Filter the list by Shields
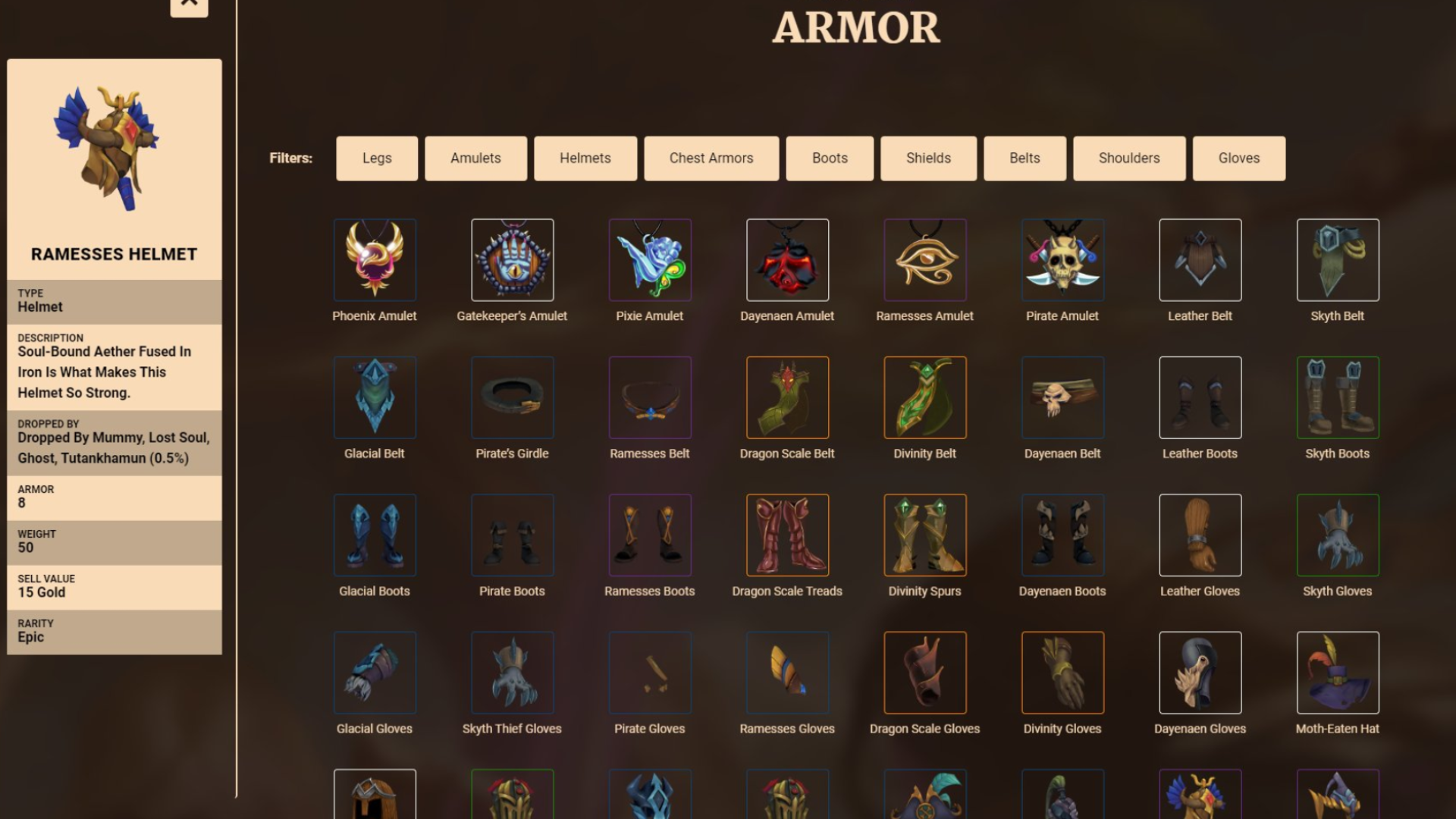1456x819 pixels. pyautogui.click(x=928, y=158)
